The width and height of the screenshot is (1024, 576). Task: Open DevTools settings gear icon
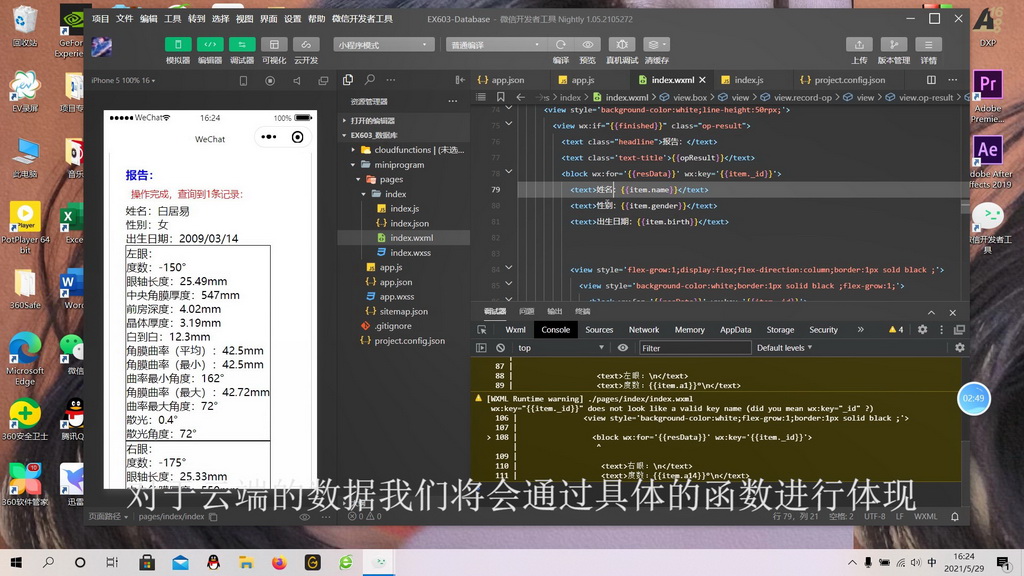coord(922,329)
